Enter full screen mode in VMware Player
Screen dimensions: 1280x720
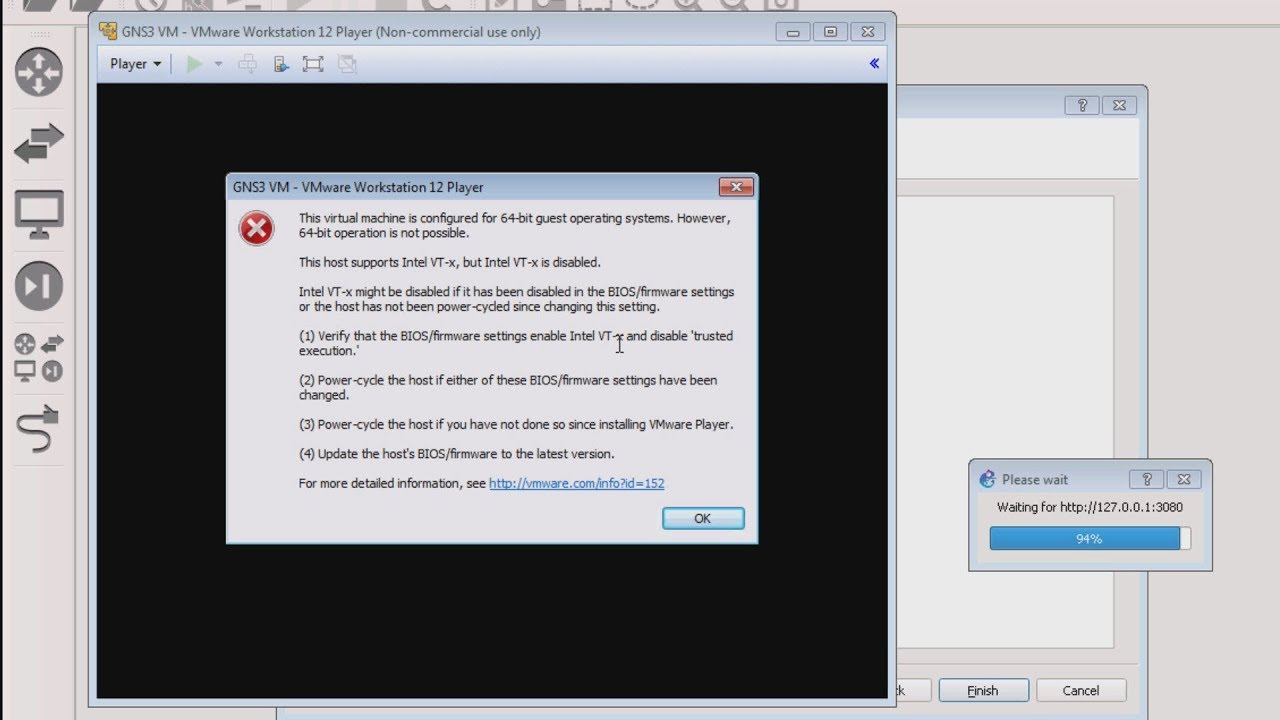(313, 64)
